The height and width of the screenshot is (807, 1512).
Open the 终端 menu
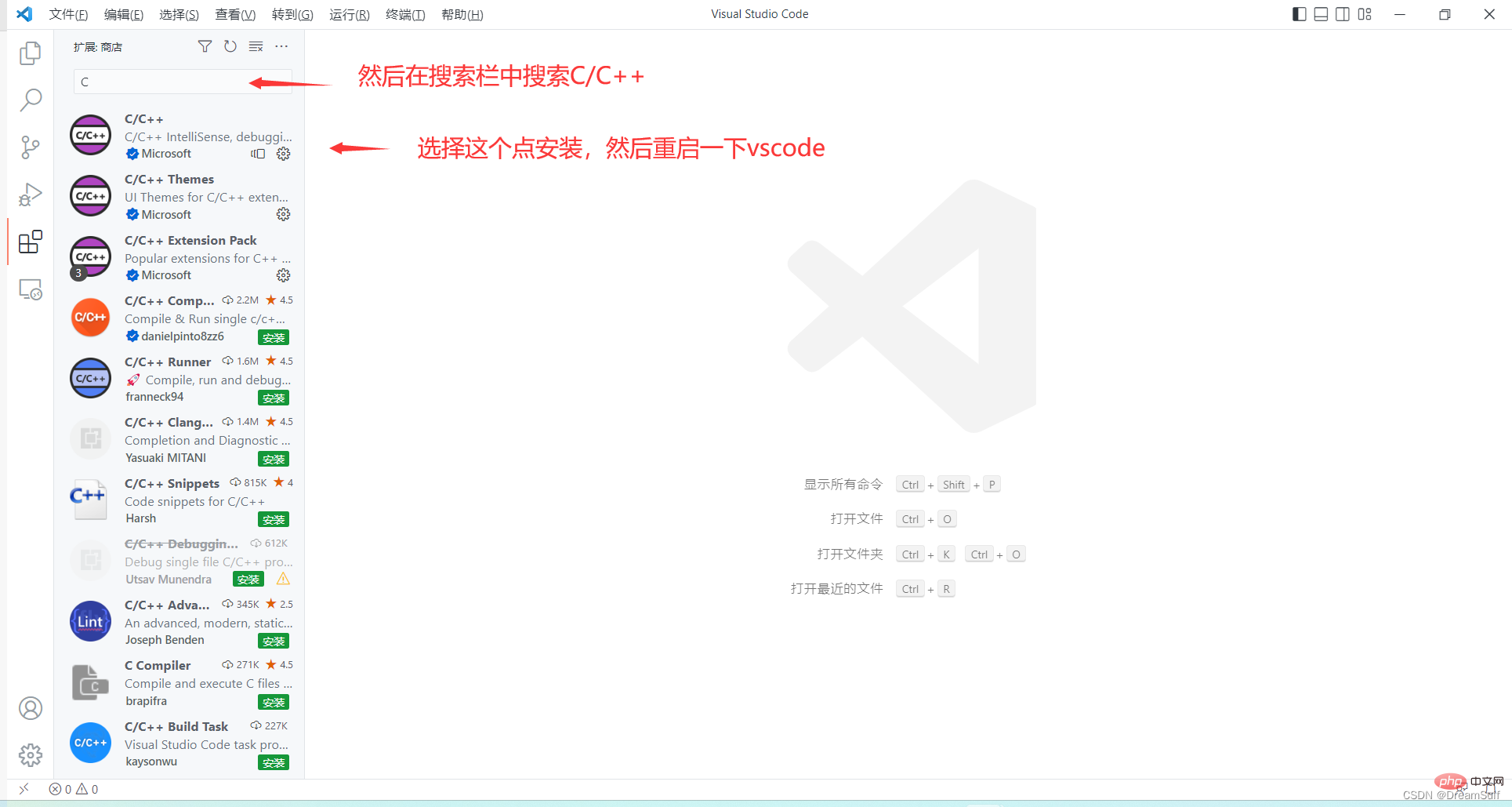click(404, 14)
